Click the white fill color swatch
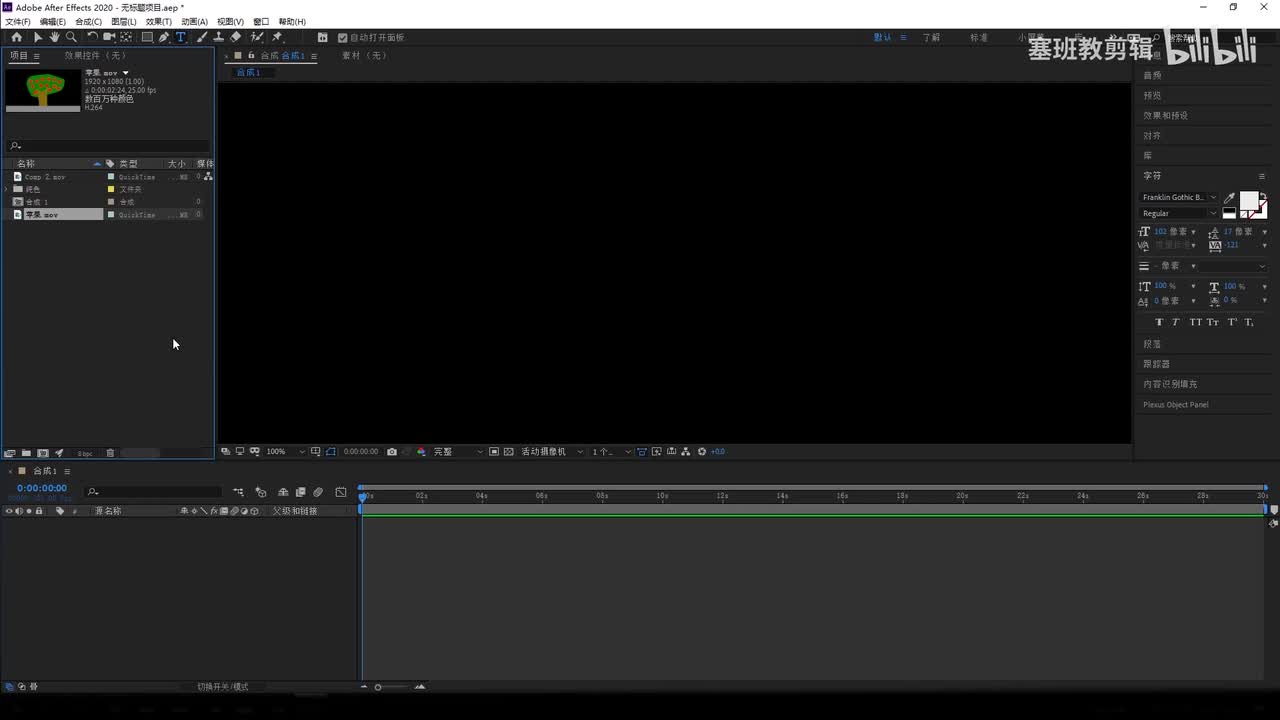This screenshot has width=1280, height=720. point(1249,201)
